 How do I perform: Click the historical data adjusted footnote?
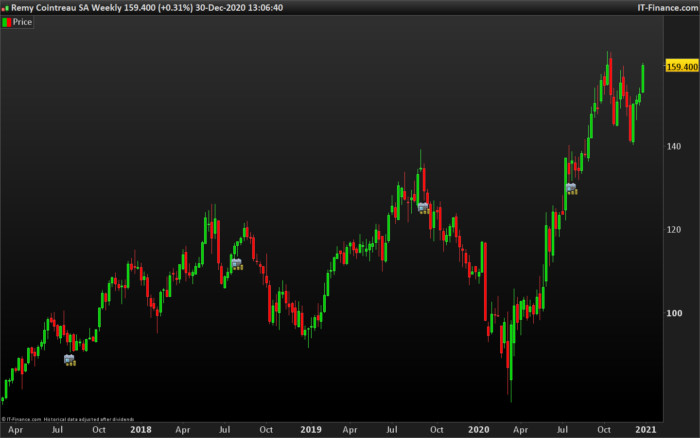click(x=88, y=419)
